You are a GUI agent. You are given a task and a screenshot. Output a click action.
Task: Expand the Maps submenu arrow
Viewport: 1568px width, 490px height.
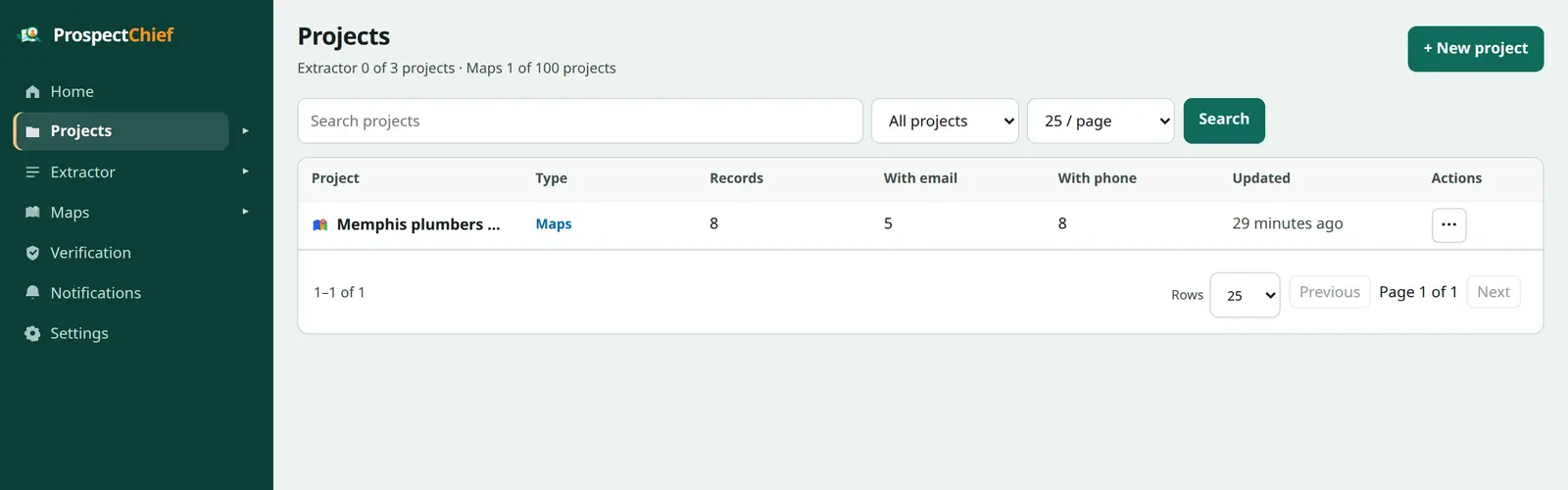click(245, 212)
